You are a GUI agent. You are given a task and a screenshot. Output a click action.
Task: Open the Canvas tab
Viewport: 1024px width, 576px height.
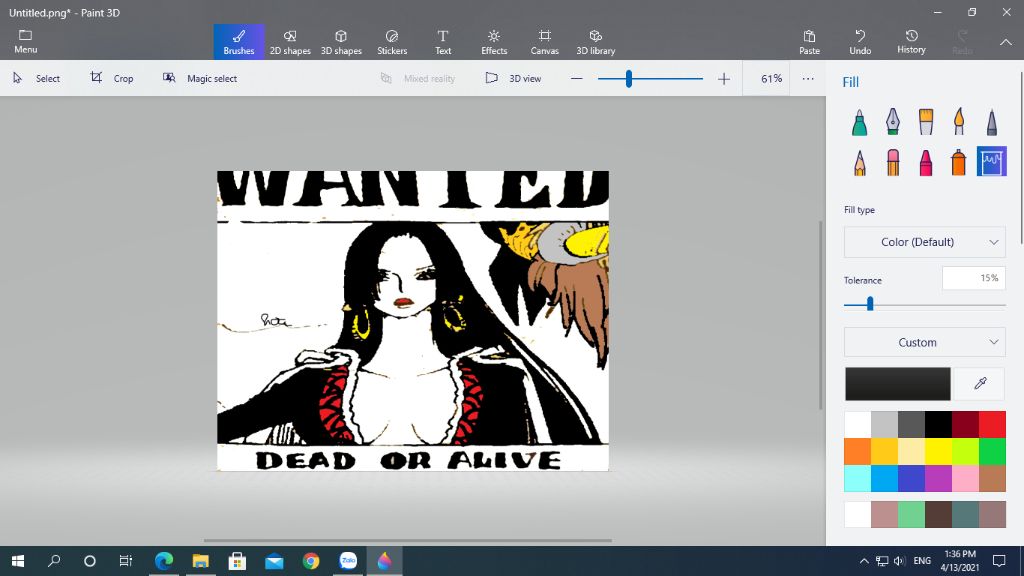pos(545,42)
